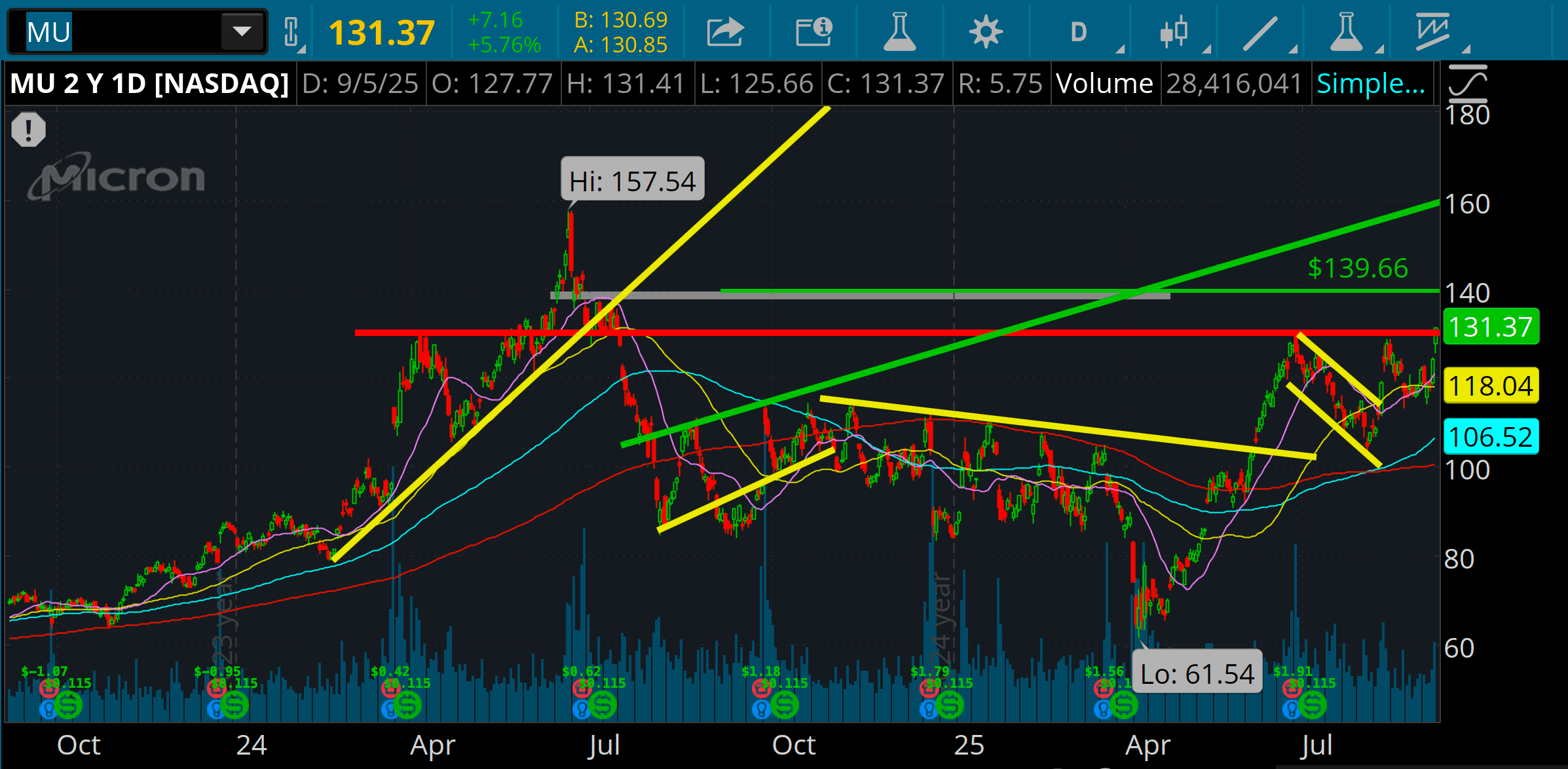Click the MU 2 Y 1D [NASDAQ] chart title
The image size is (1568, 769).
[149, 84]
